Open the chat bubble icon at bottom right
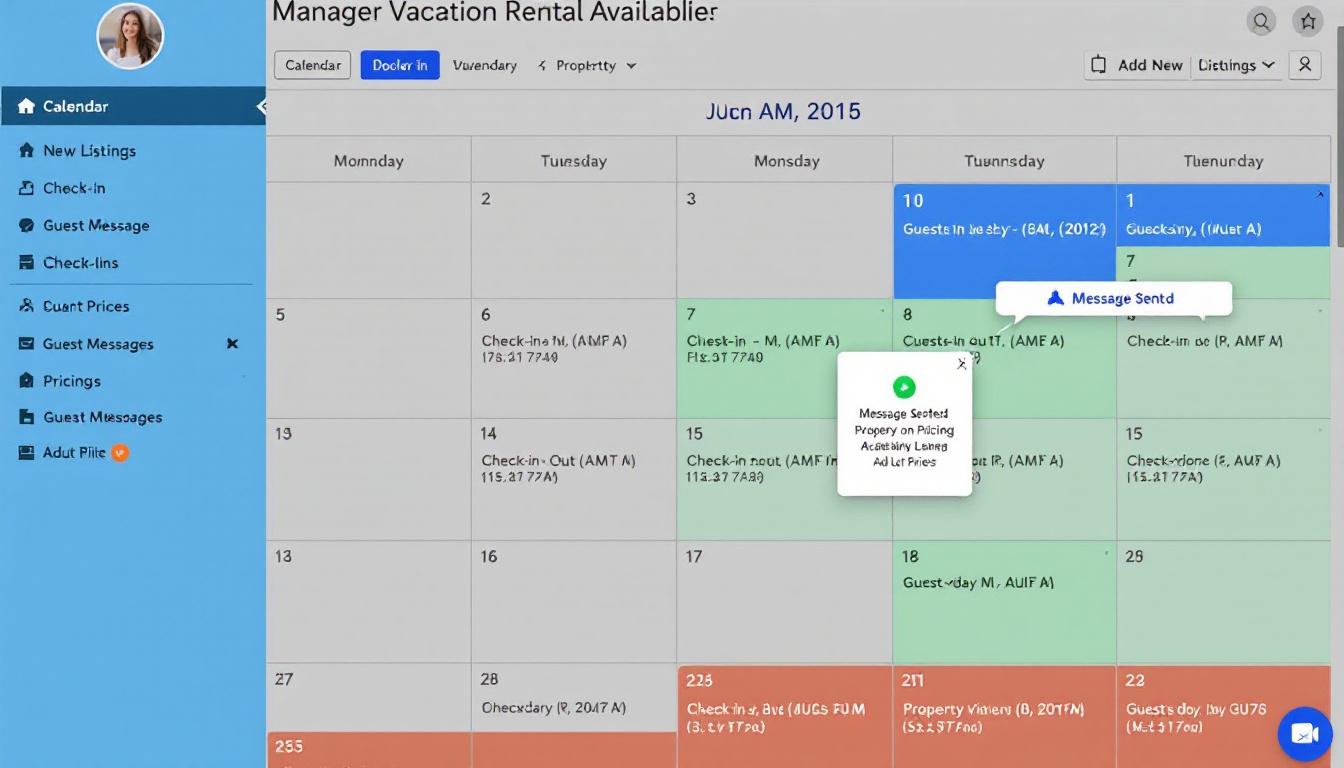The width and height of the screenshot is (1344, 768). (x=1304, y=733)
